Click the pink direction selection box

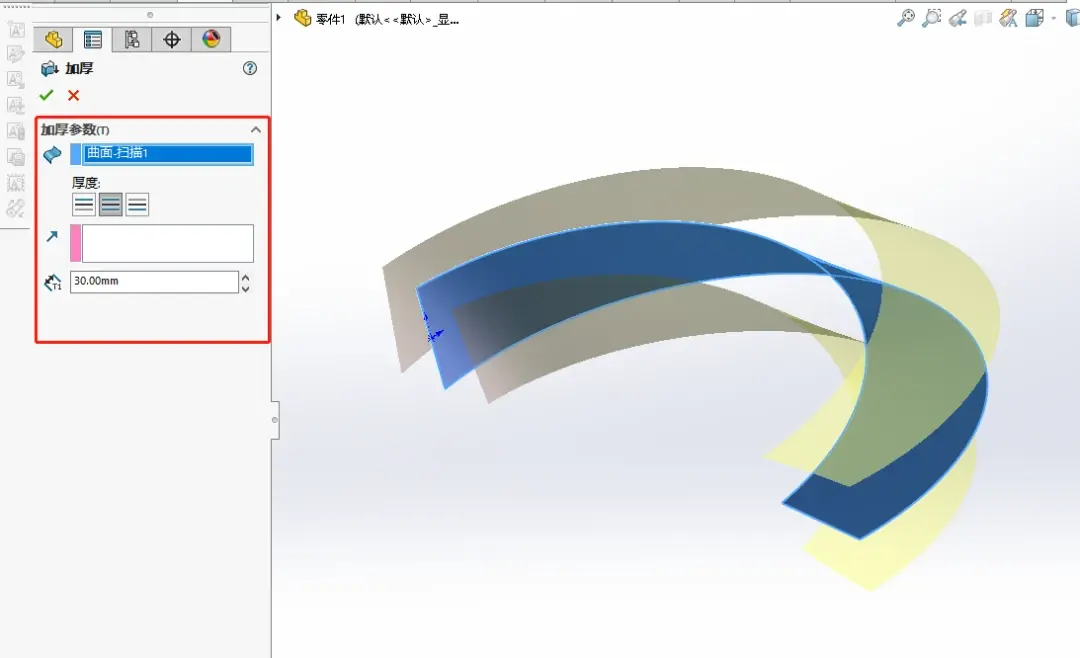pyautogui.click(x=162, y=243)
